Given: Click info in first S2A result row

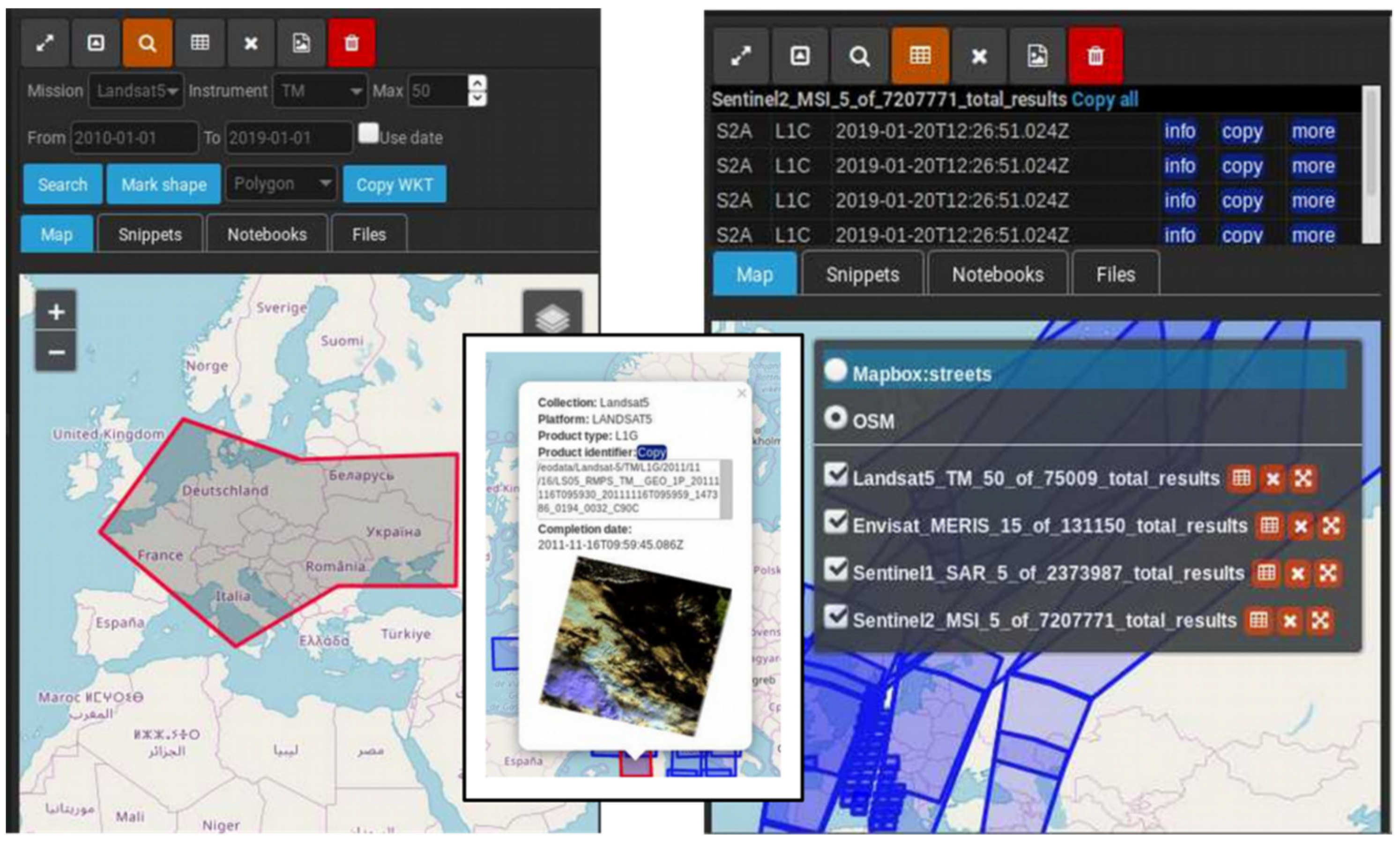Looking at the screenshot, I should (x=1179, y=131).
